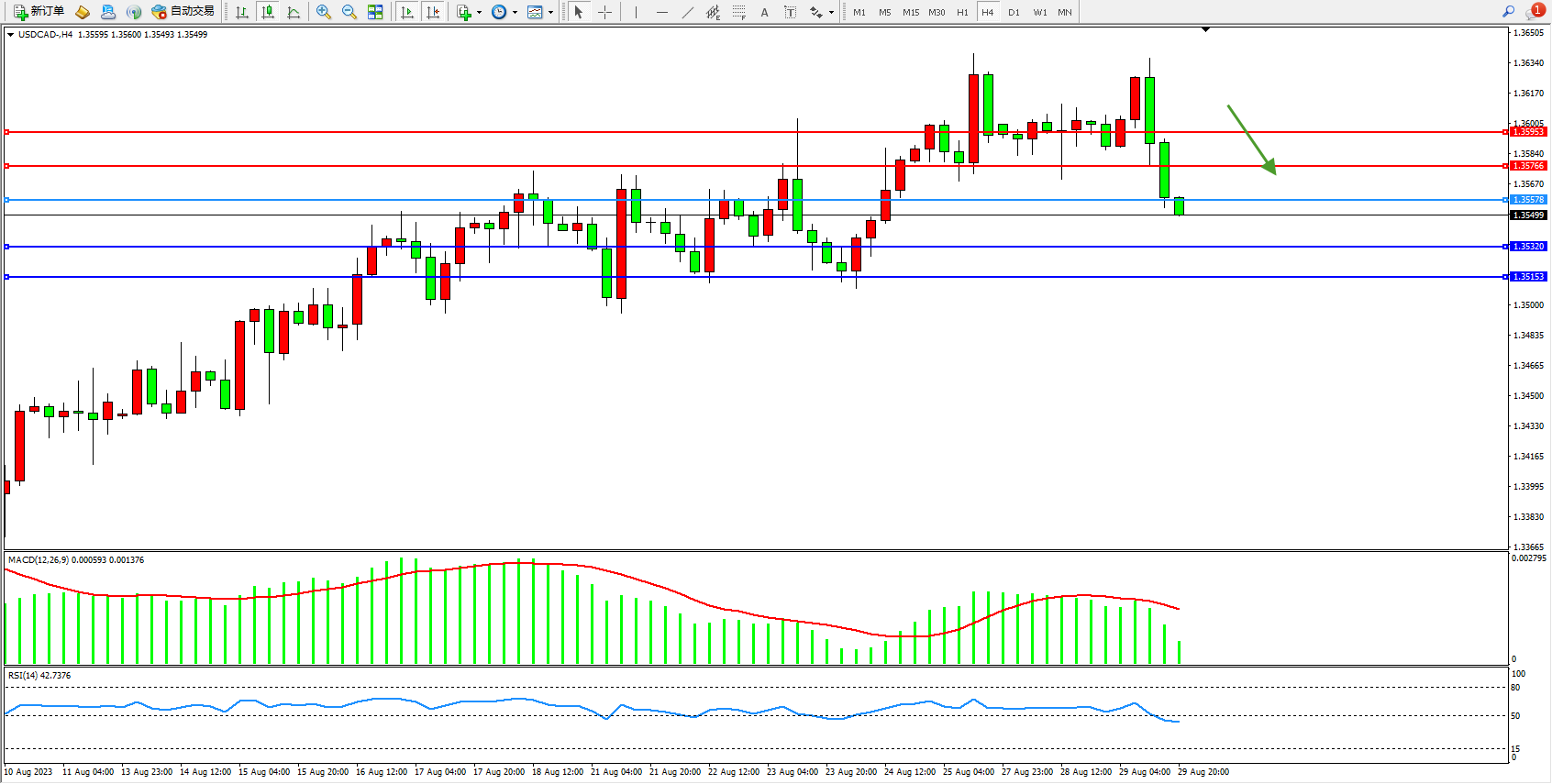
Task: Select the red 1.35953 price level label
Action: tap(1528, 132)
